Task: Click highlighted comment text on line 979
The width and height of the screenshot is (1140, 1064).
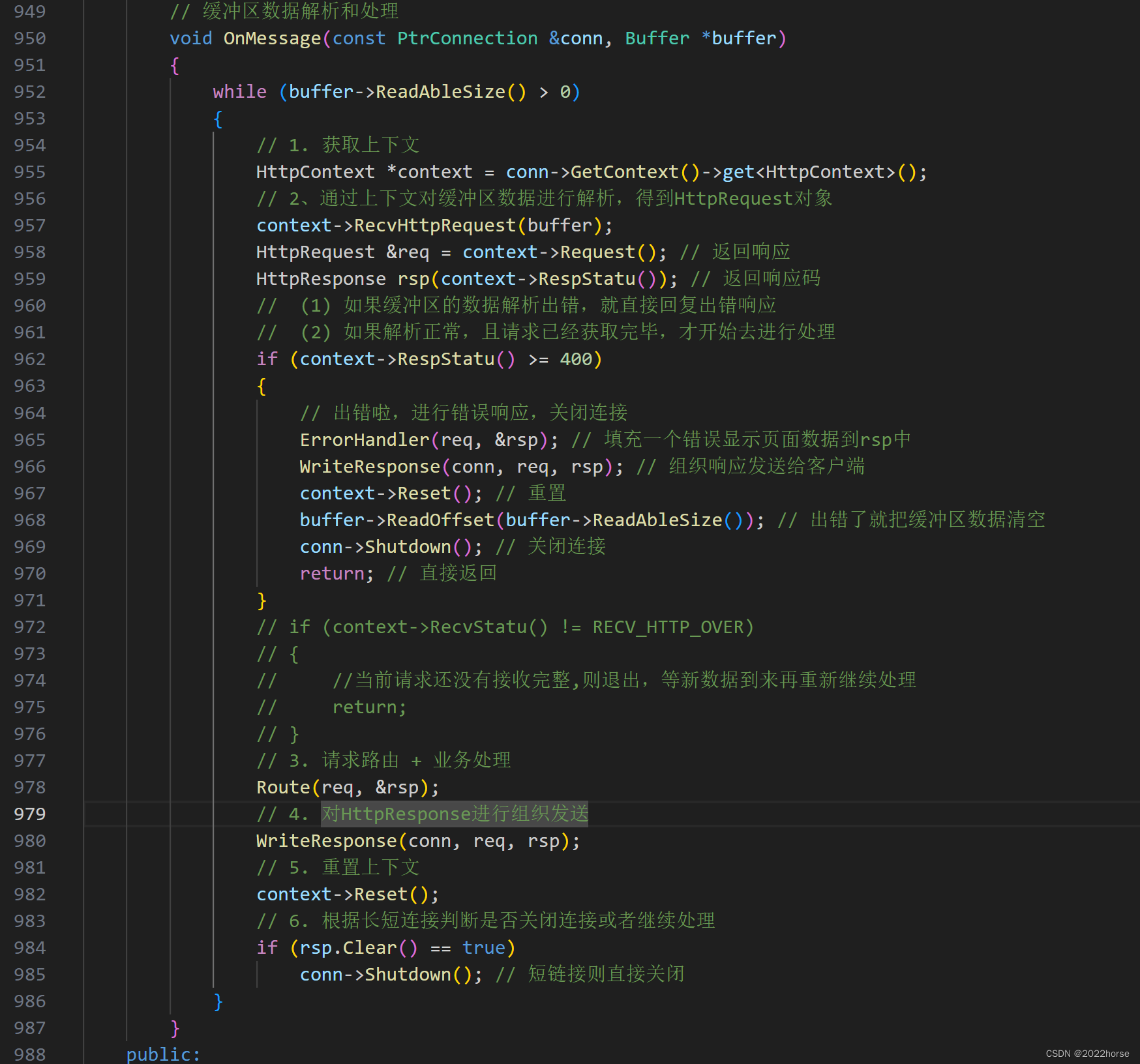Action: click(x=455, y=814)
